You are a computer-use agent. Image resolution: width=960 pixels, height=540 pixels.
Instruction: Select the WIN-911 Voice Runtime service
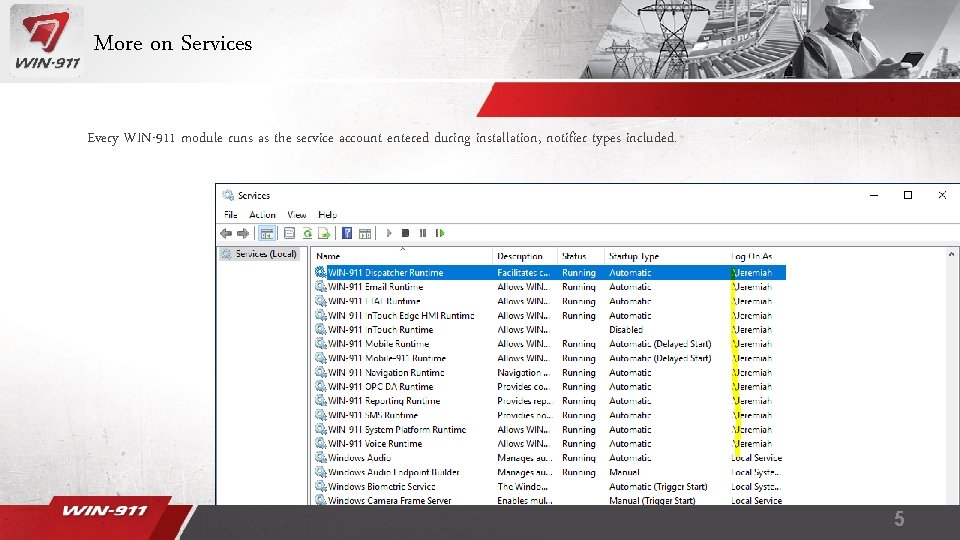click(x=375, y=443)
